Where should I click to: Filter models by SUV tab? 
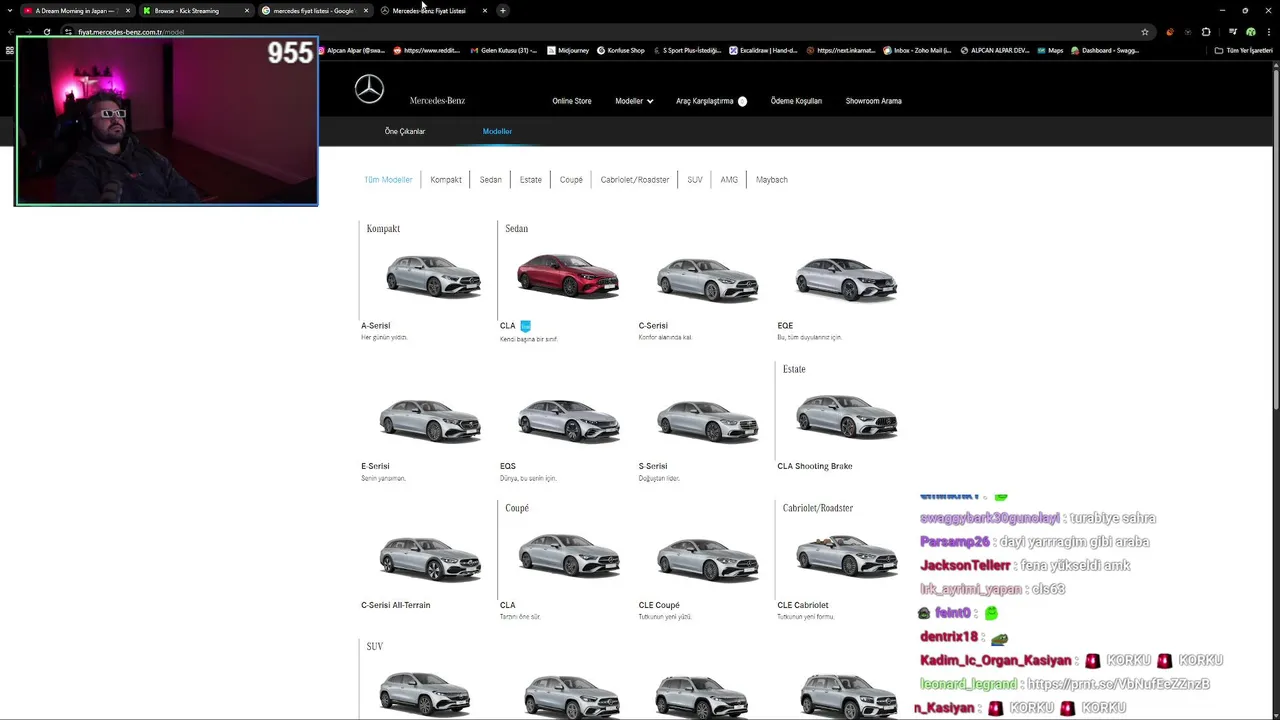(695, 180)
